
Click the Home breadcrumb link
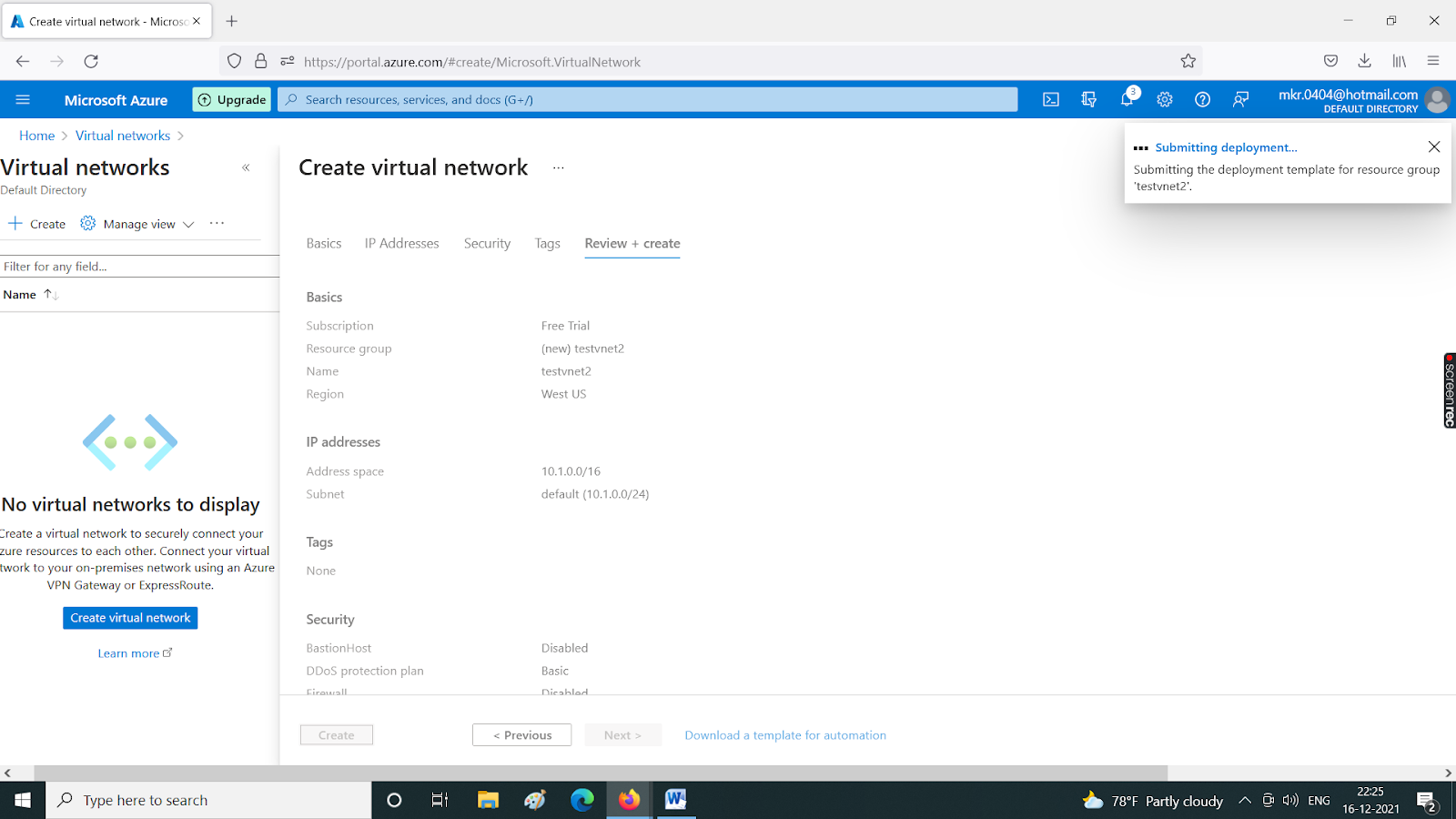pyautogui.click(x=37, y=136)
